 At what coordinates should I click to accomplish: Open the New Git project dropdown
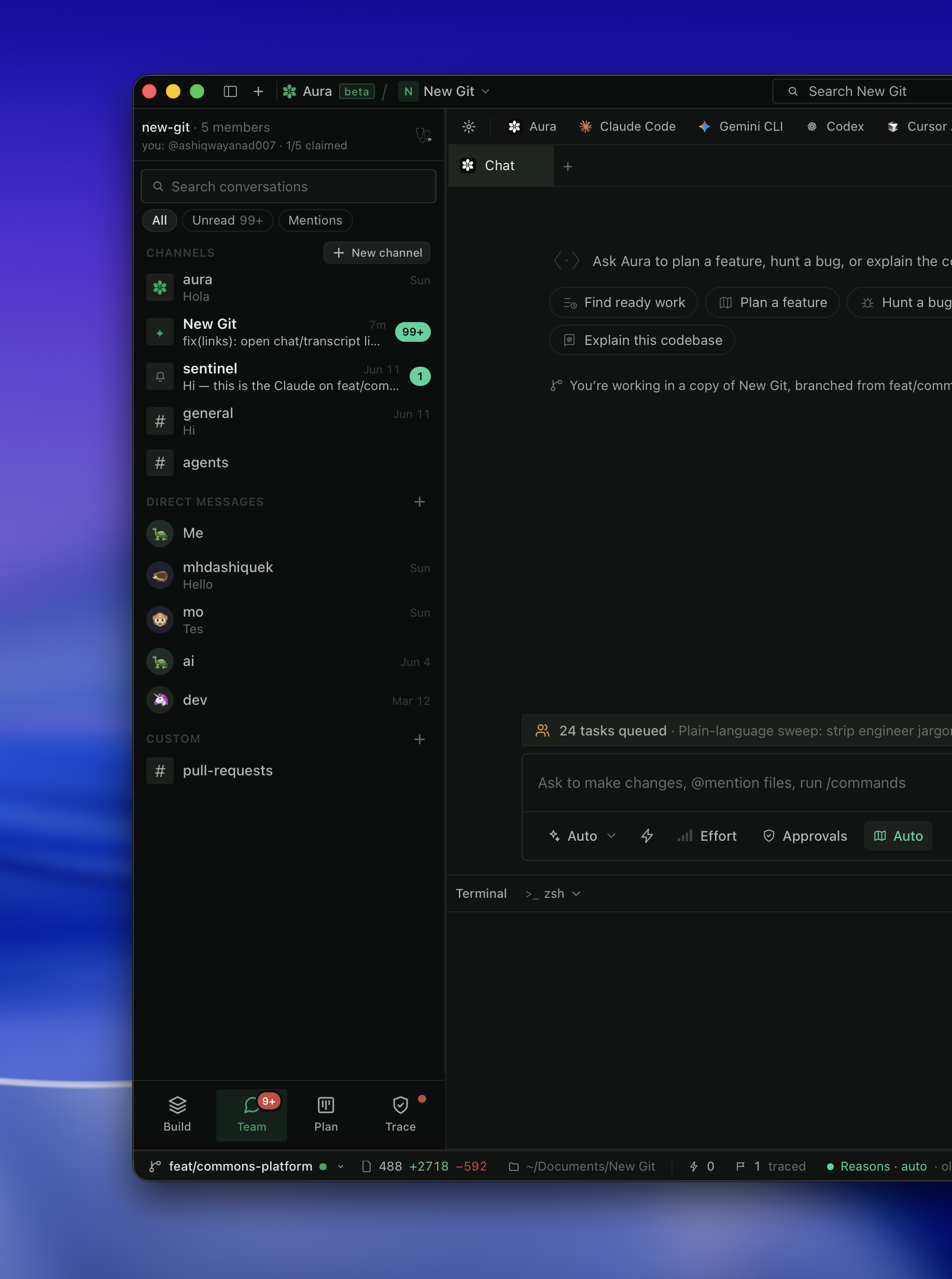445,92
